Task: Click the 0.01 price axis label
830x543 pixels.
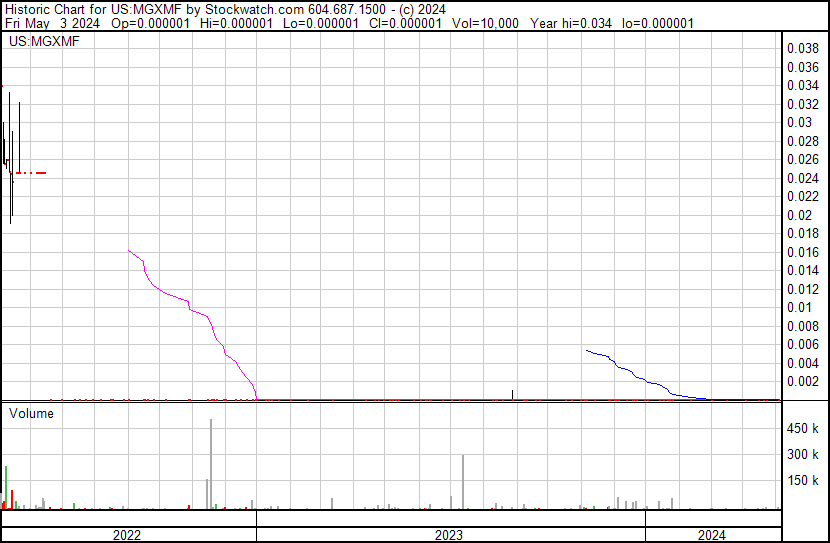Action: pyautogui.click(x=799, y=307)
